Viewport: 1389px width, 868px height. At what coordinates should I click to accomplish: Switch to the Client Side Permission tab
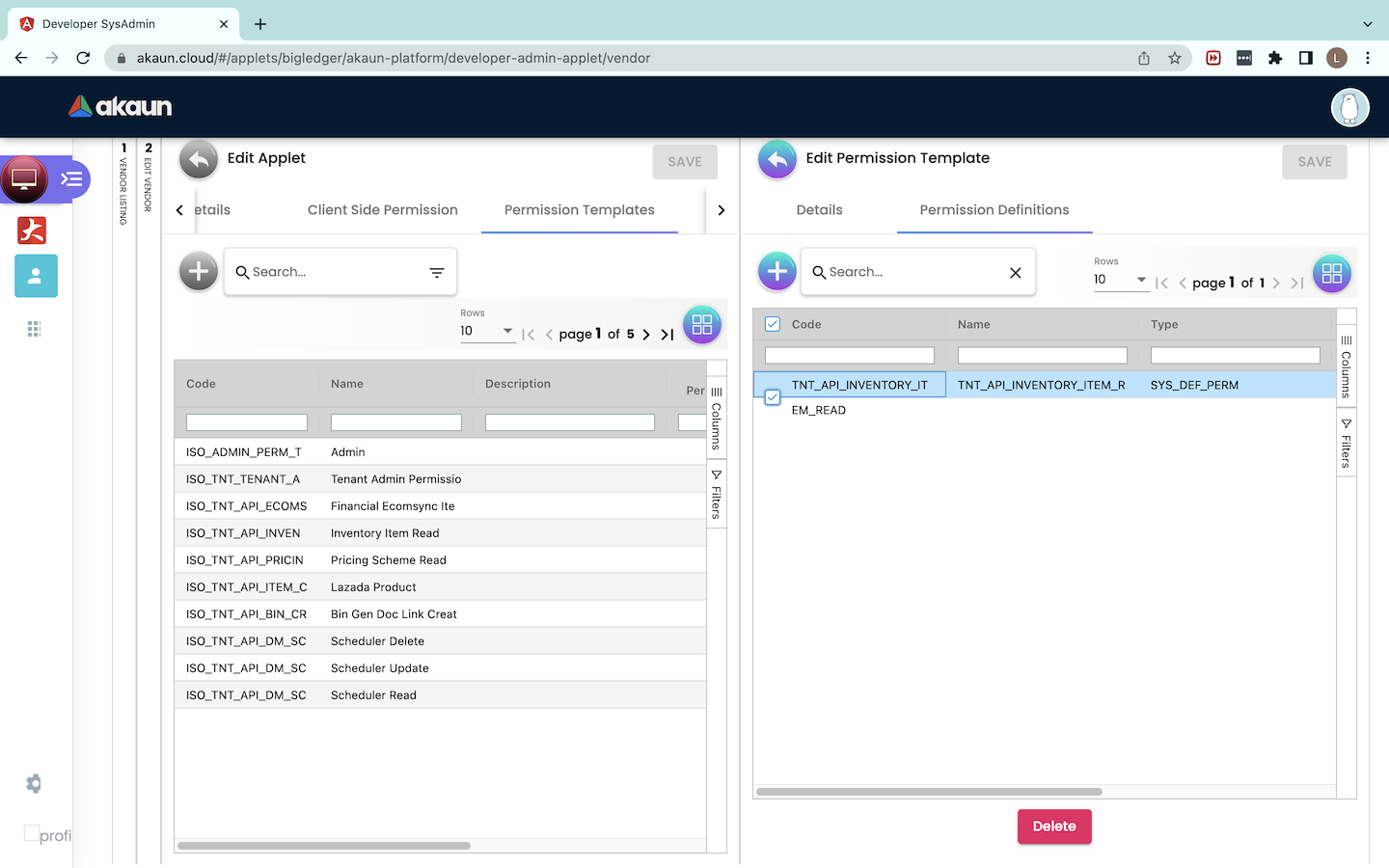tap(382, 210)
